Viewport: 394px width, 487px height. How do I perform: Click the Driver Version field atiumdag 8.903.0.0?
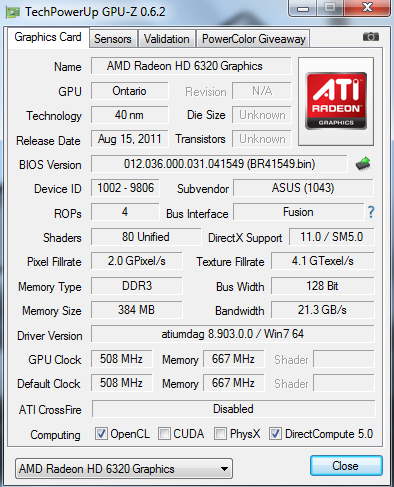233,334
